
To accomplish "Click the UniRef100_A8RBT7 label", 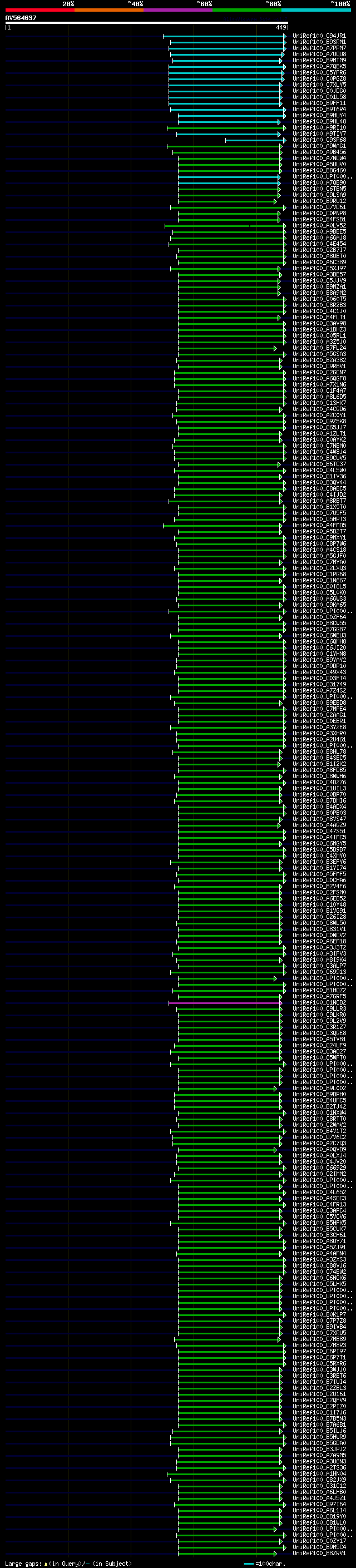I will point(319,501).
